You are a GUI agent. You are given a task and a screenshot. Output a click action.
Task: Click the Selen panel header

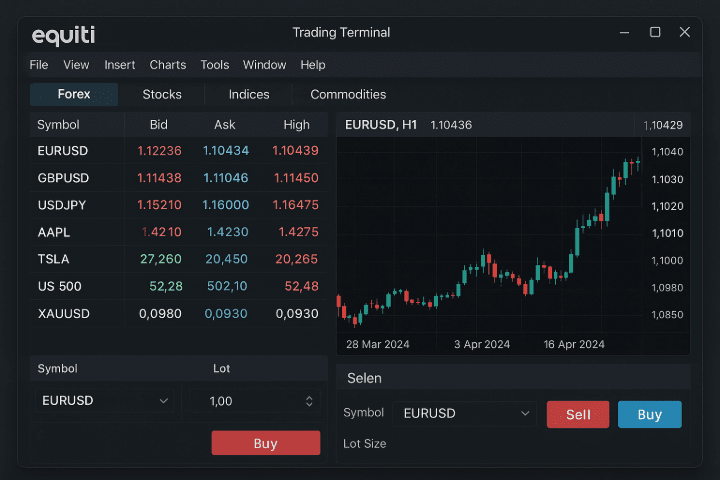(513, 378)
